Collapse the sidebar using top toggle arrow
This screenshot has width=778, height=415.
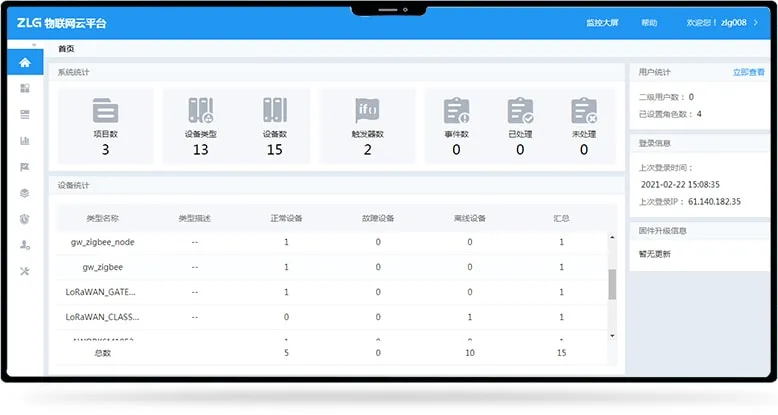click(33, 45)
